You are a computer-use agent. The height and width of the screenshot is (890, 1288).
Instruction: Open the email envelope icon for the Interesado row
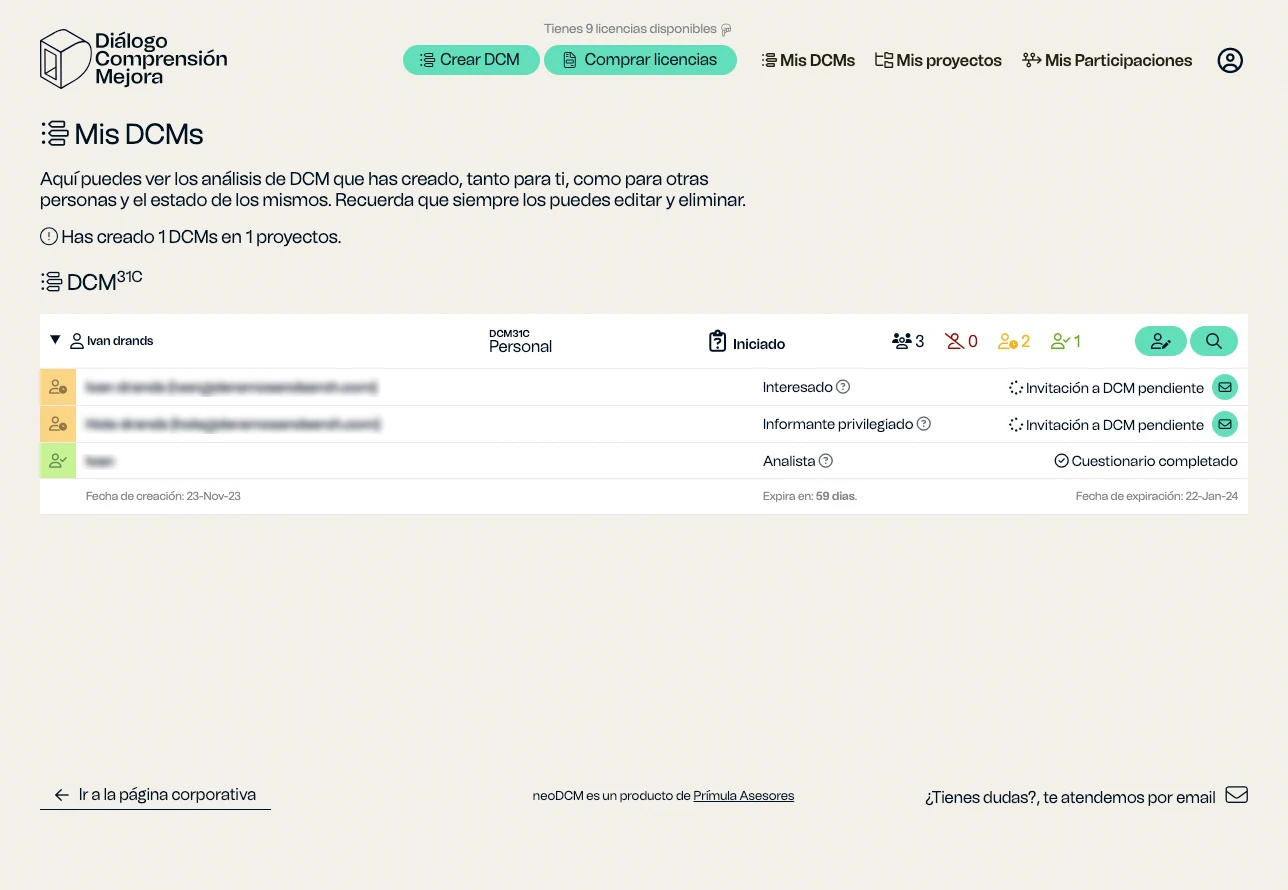coord(1224,386)
